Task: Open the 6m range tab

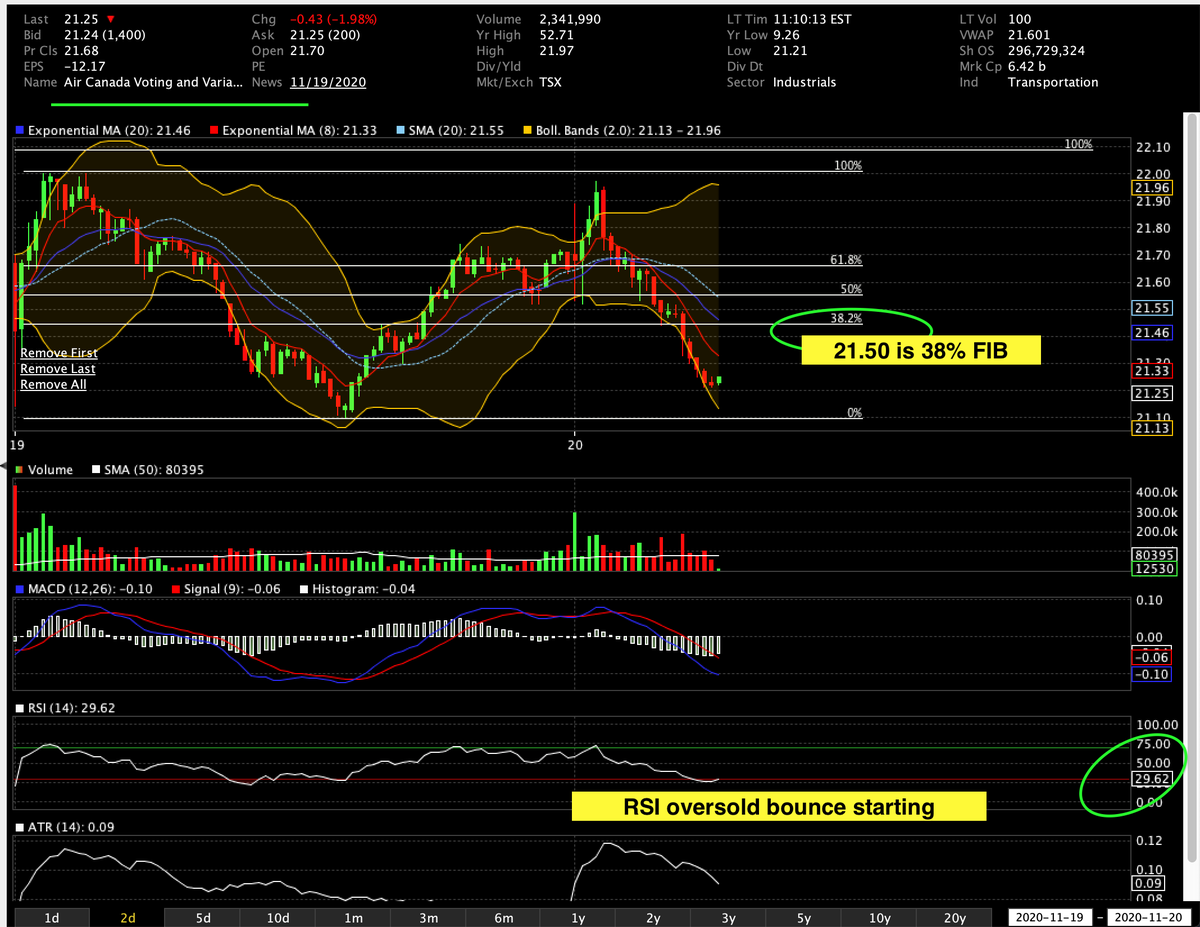Action: point(502,918)
